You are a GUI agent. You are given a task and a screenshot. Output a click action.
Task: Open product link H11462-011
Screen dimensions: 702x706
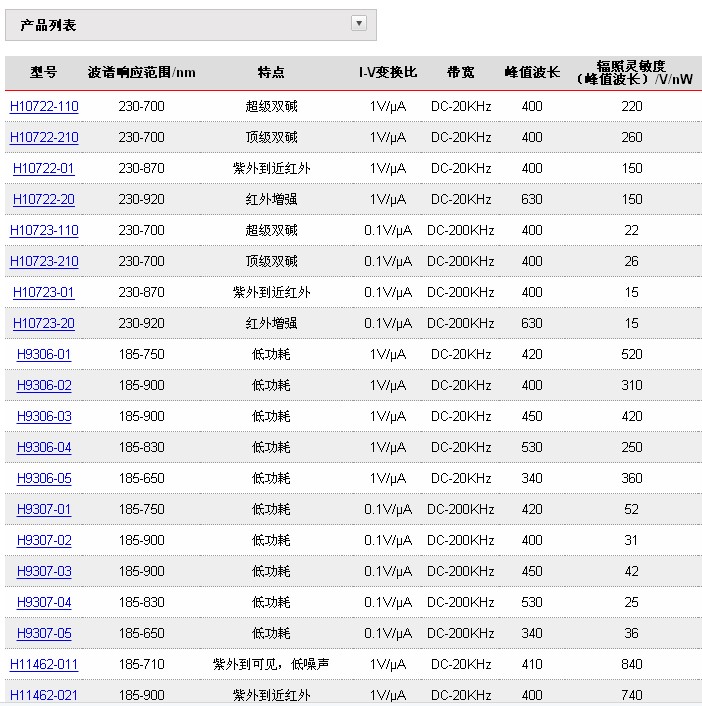click(x=44, y=665)
